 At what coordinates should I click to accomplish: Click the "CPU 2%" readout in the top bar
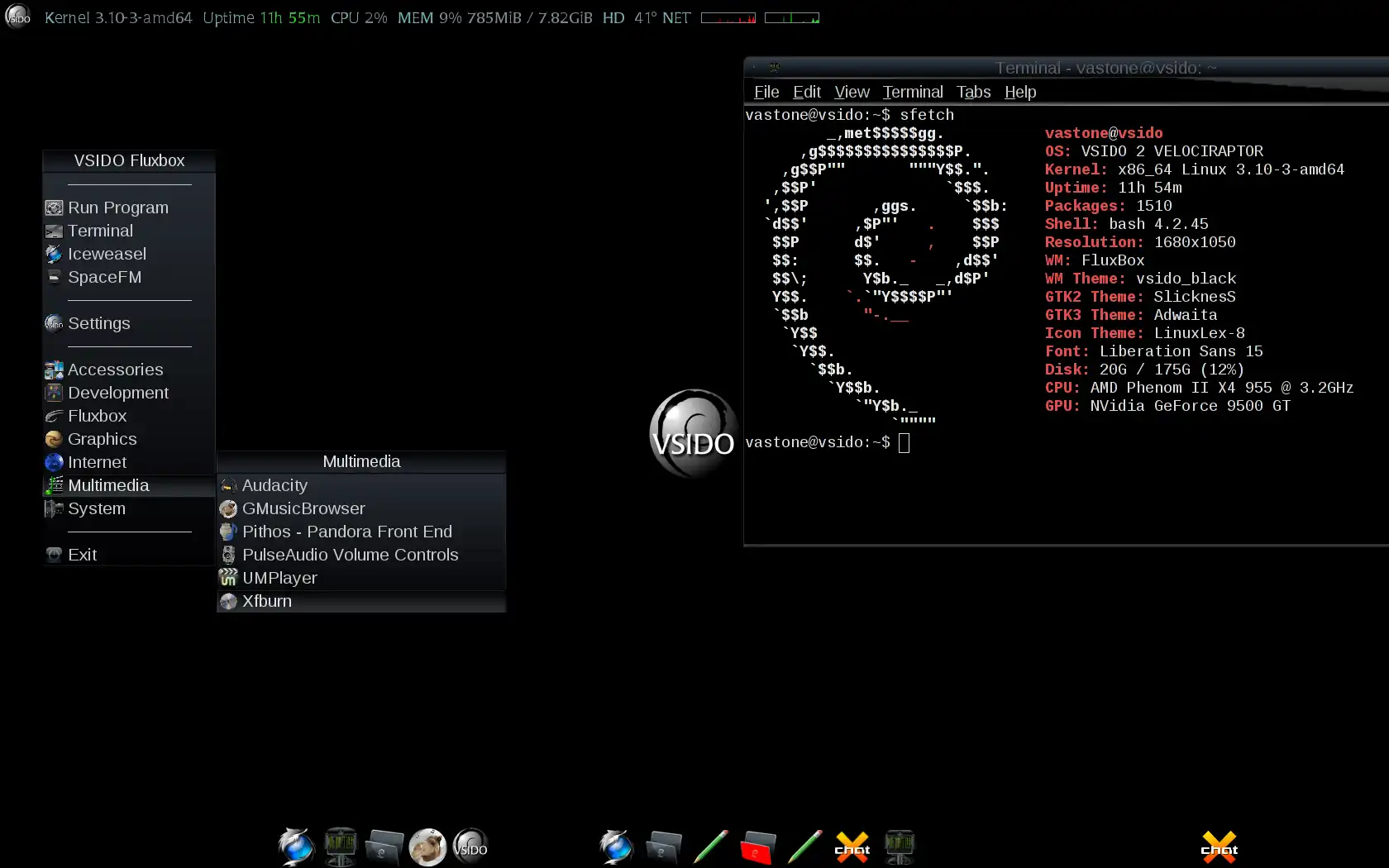(x=359, y=17)
